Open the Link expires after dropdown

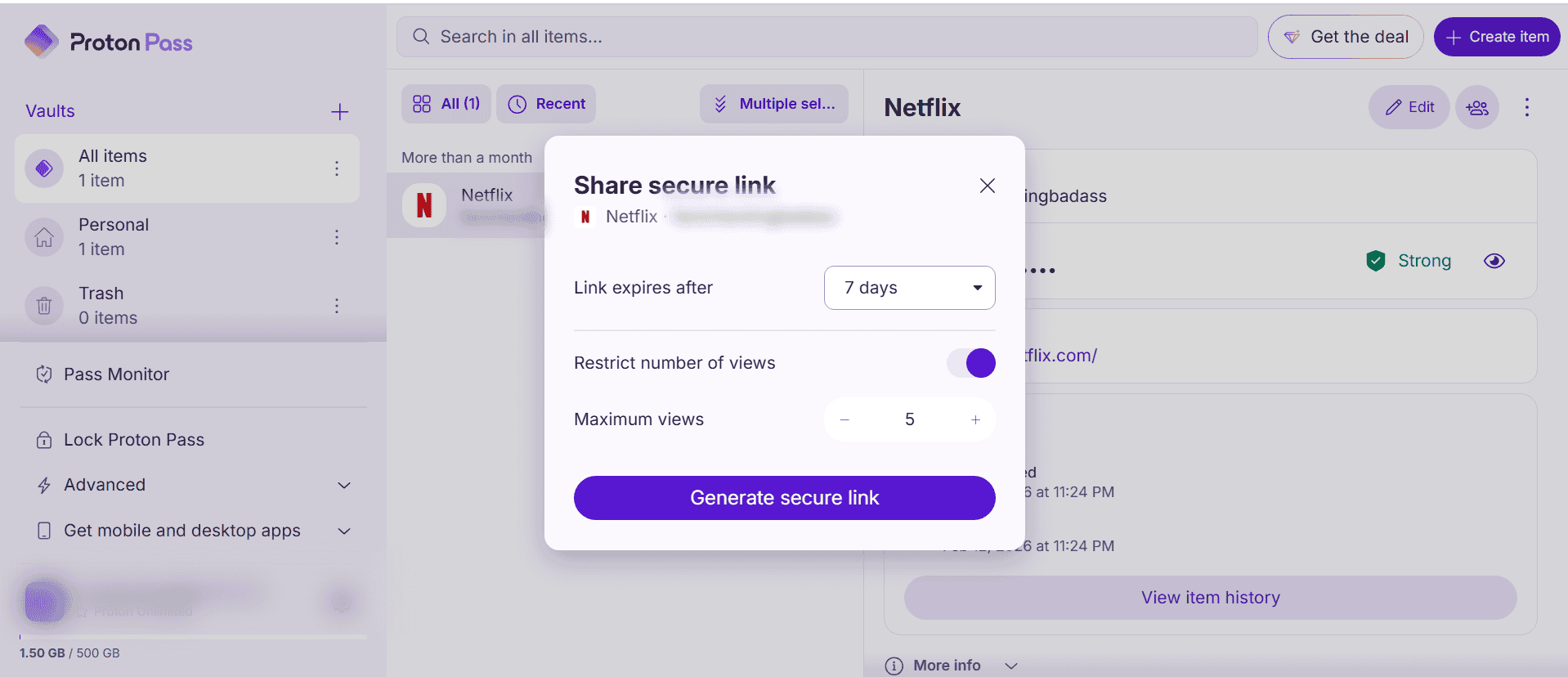909,288
